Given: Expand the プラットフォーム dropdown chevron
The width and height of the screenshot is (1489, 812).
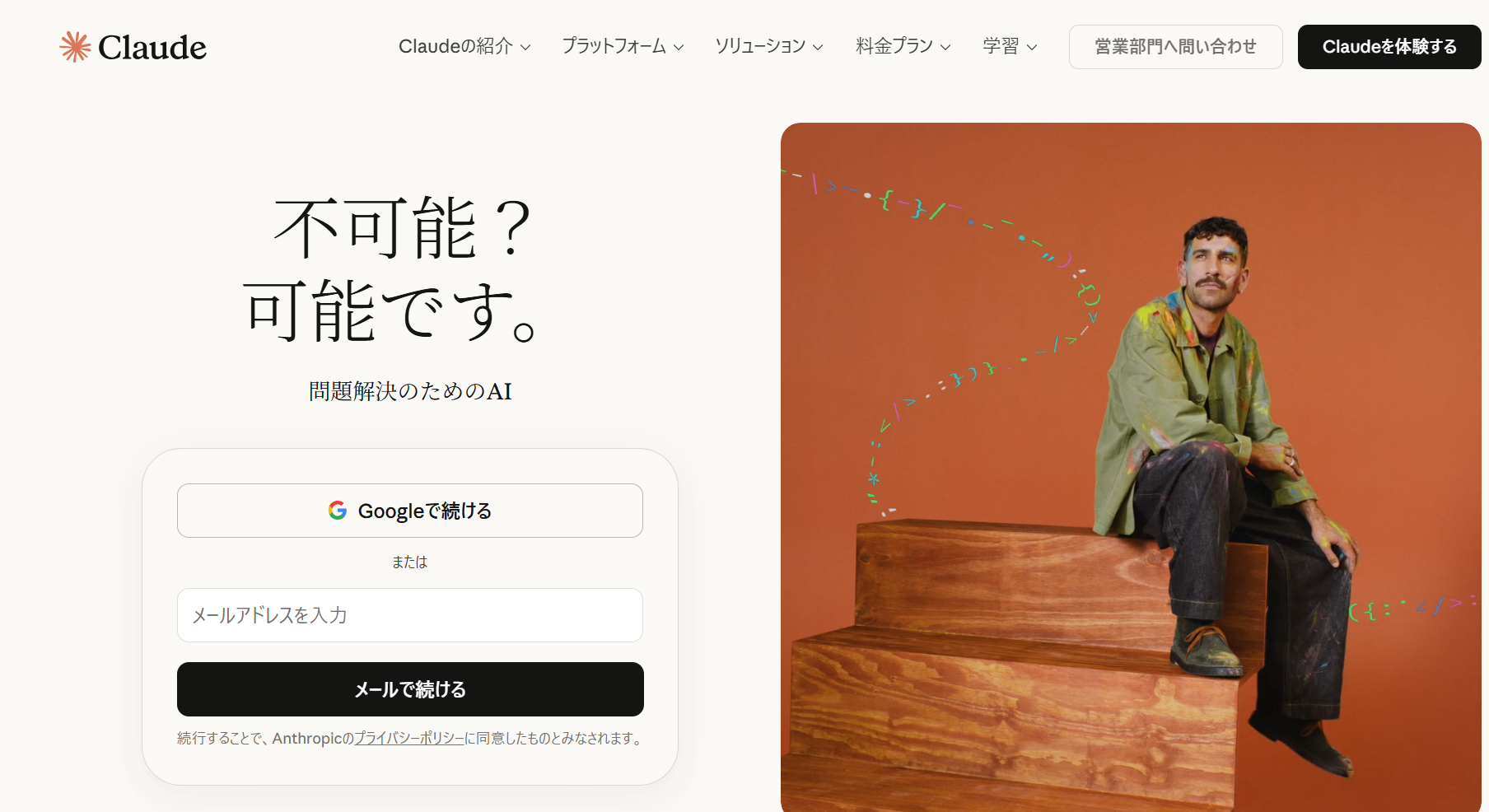Looking at the screenshot, I should click(x=679, y=48).
